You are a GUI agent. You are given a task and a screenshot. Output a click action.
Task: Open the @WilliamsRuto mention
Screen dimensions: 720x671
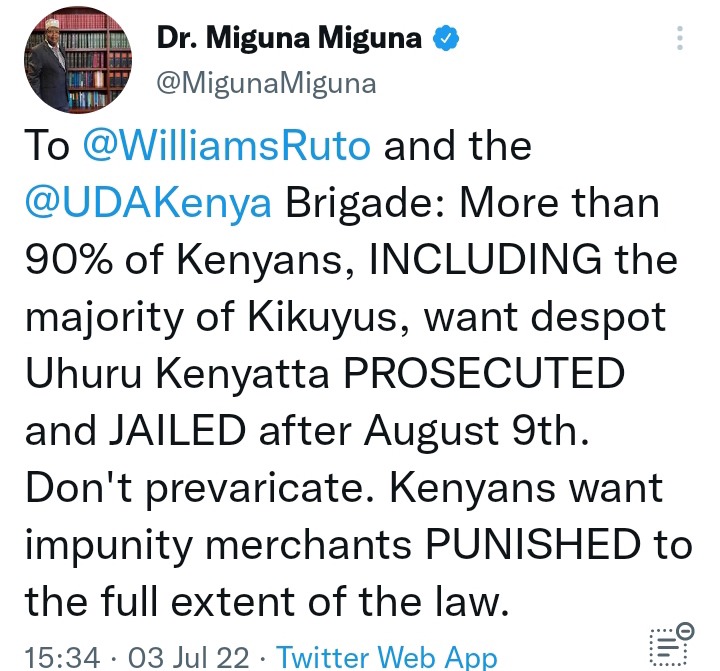point(227,146)
